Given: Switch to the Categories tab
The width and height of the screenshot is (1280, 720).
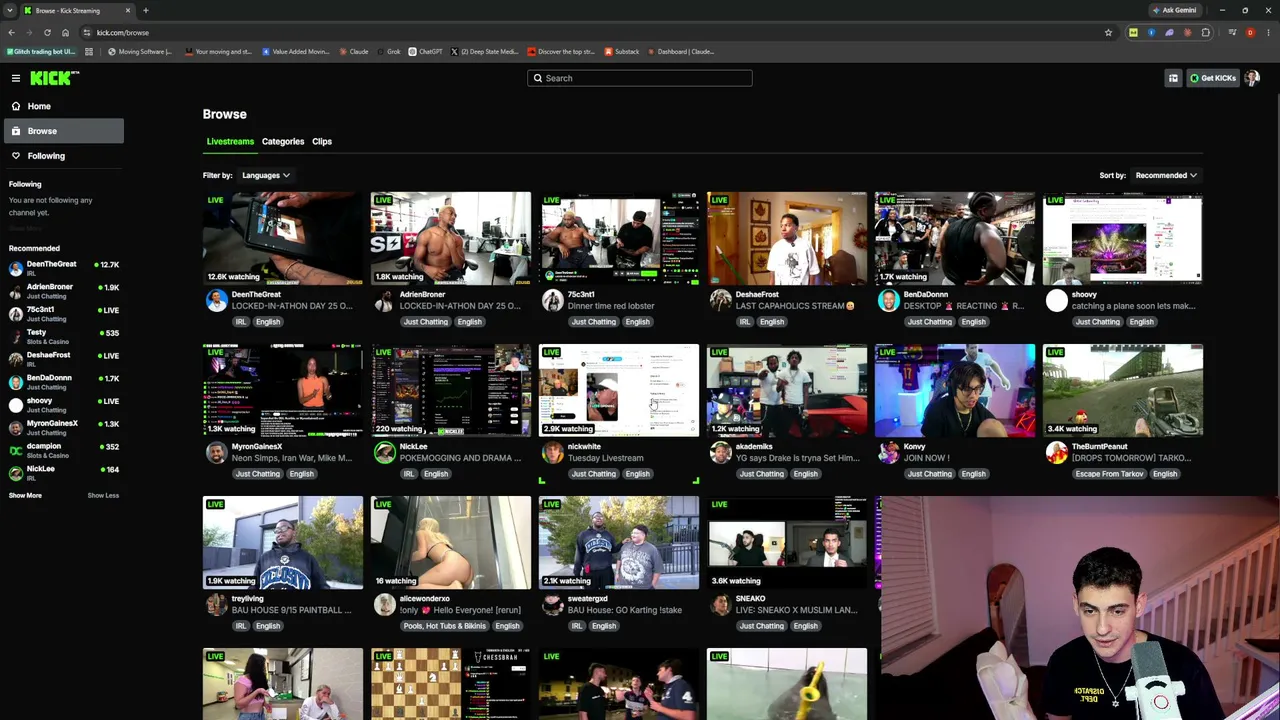Looking at the screenshot, I should point(283,142).
